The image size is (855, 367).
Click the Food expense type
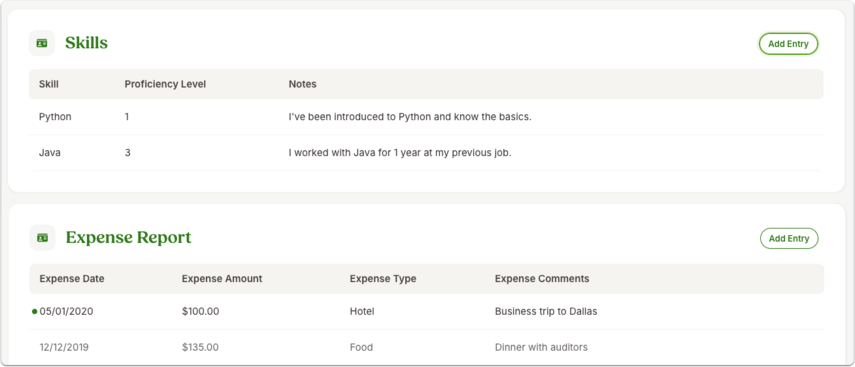(x=361, y=347)
